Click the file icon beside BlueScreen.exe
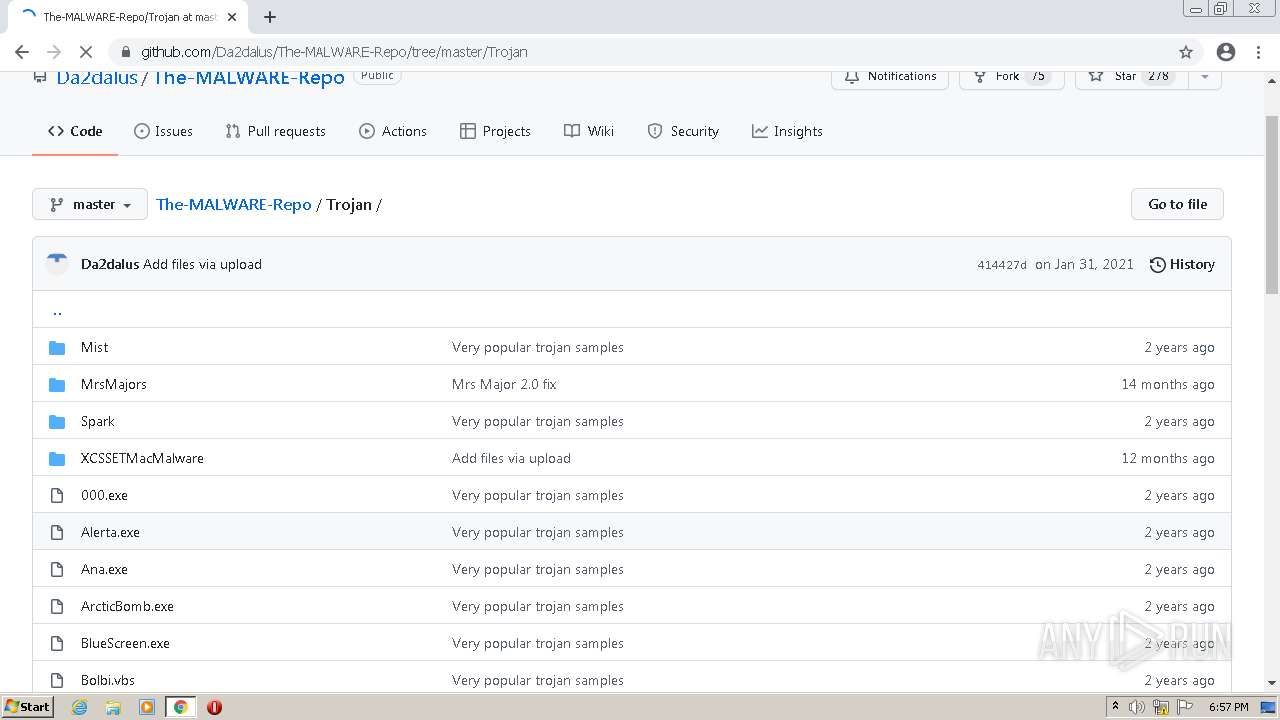 (x=57, y=644)
